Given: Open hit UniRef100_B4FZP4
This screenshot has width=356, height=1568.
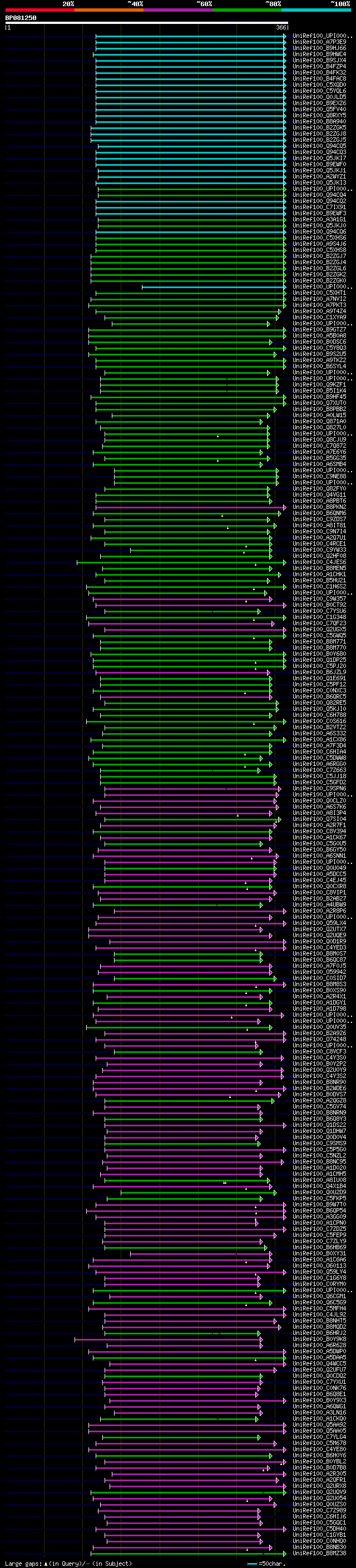Looking at the screenshot, I should click(319, 66).
